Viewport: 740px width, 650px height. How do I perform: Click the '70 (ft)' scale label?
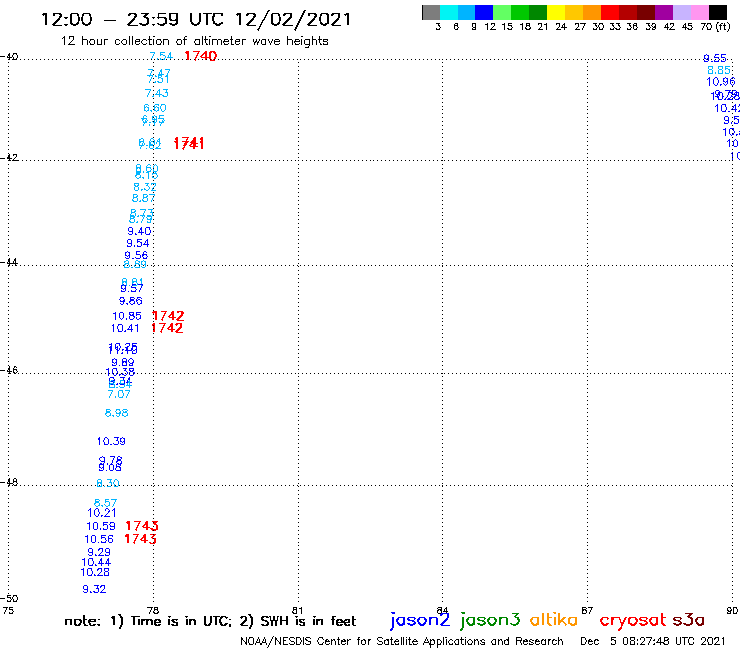(x=715, y=26)
